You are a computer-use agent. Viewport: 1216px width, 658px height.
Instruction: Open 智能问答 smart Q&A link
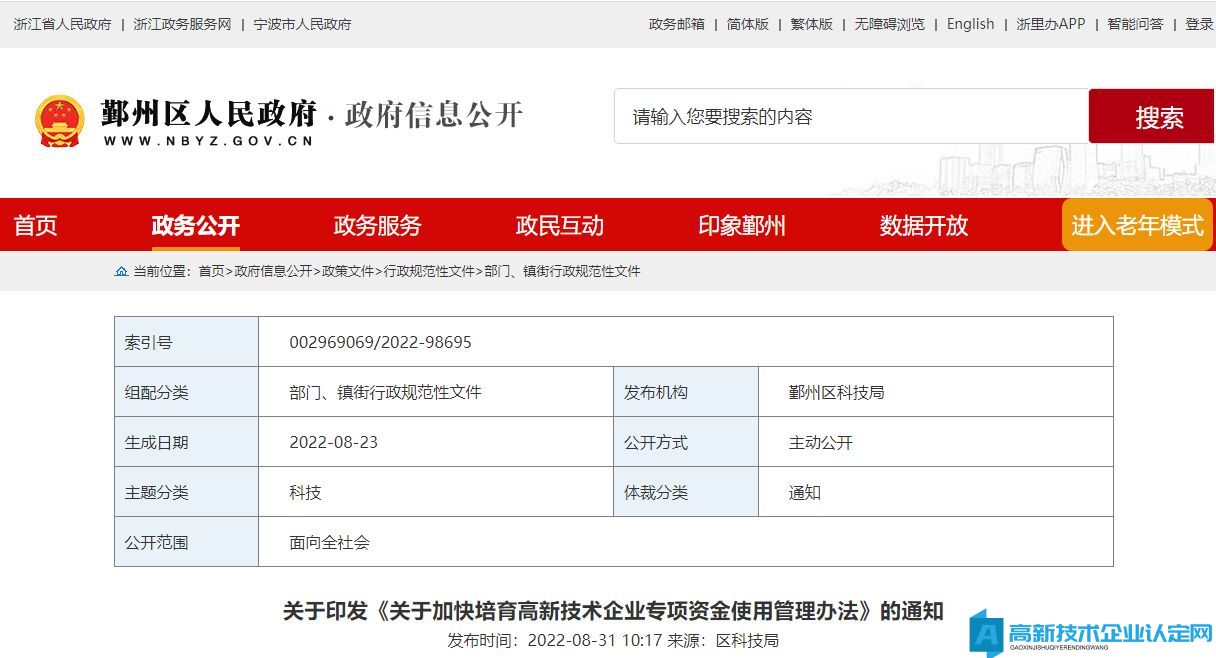tap(1135, 24)
